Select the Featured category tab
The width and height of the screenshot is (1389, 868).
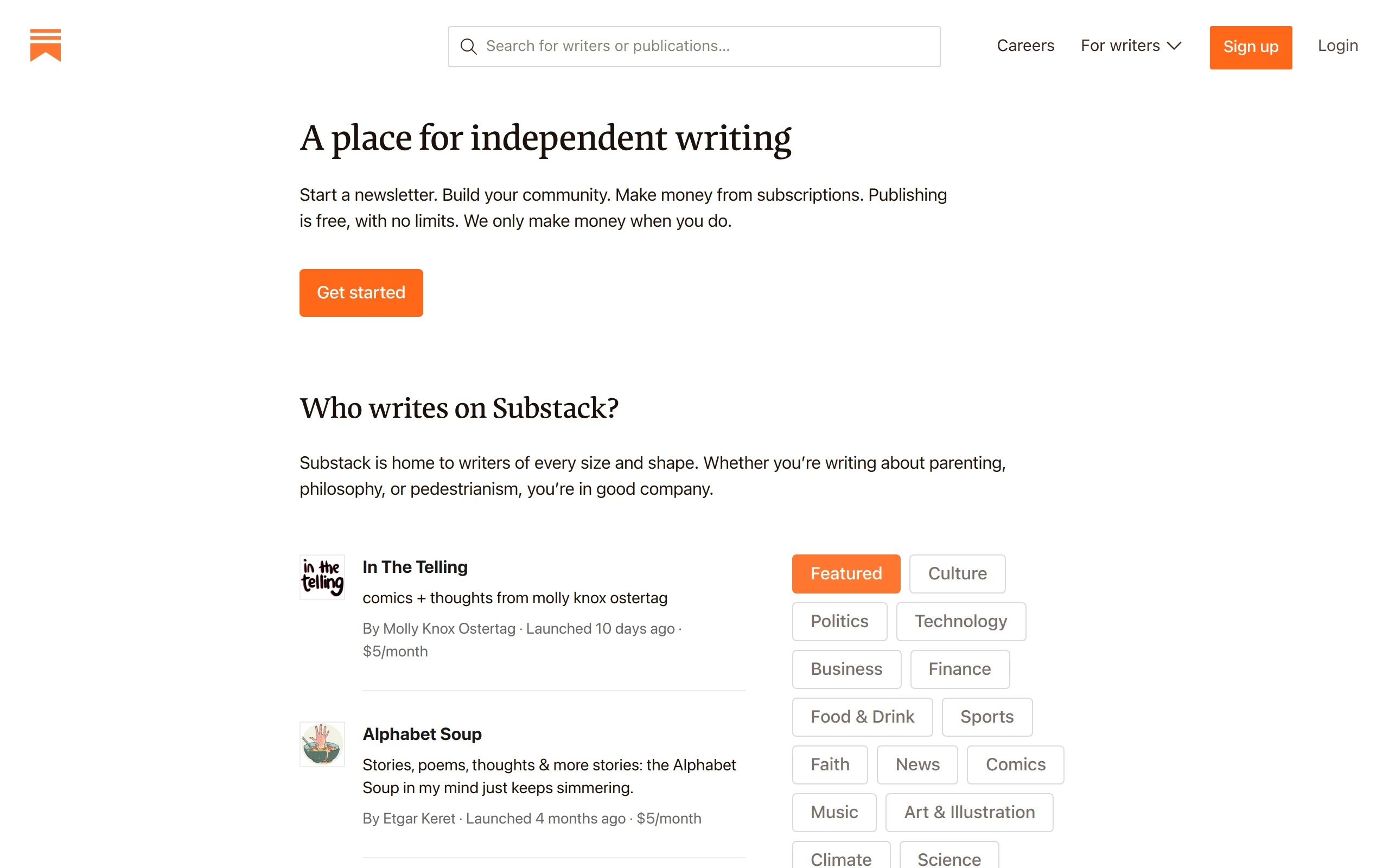pos(845,573)
